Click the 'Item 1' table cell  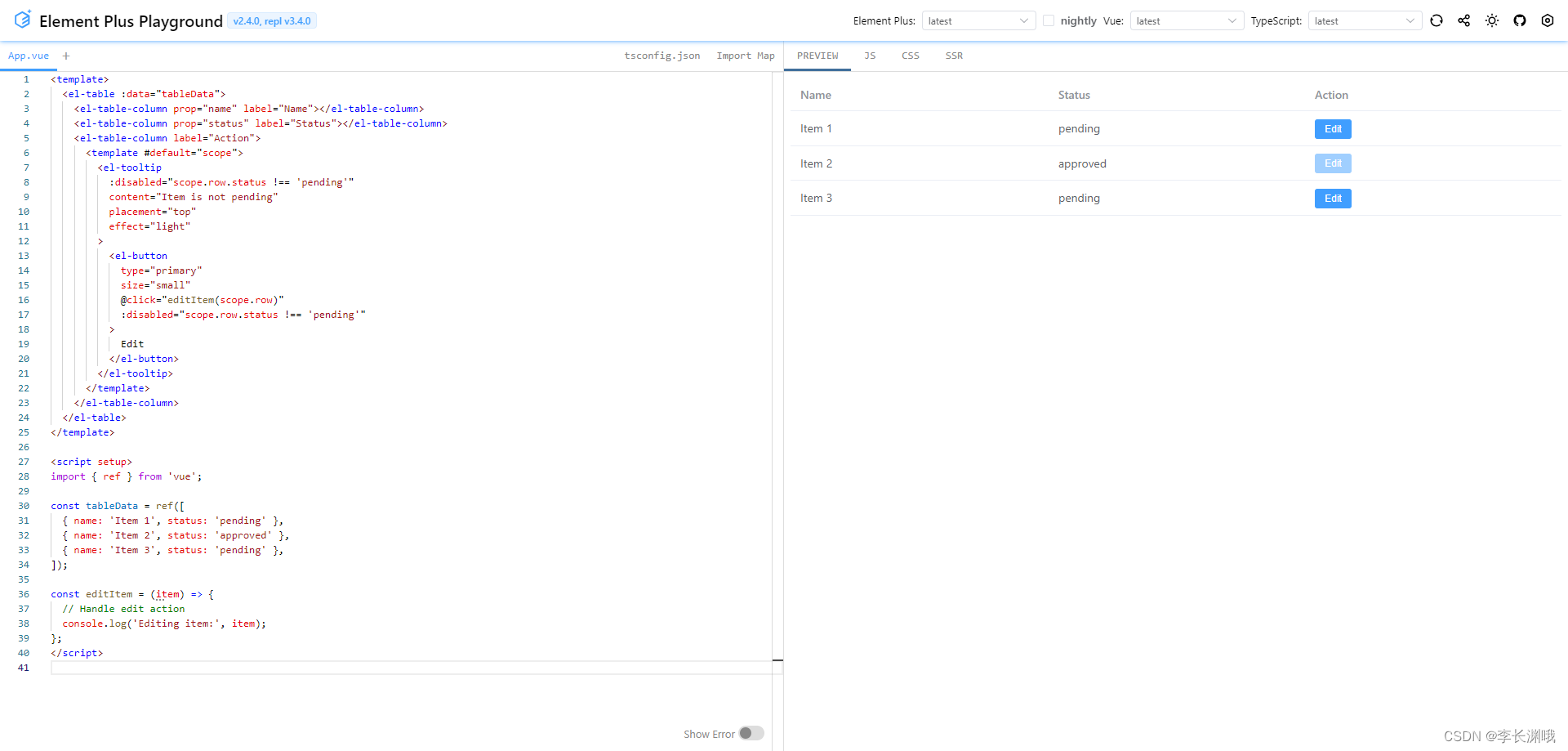(816, 128)
